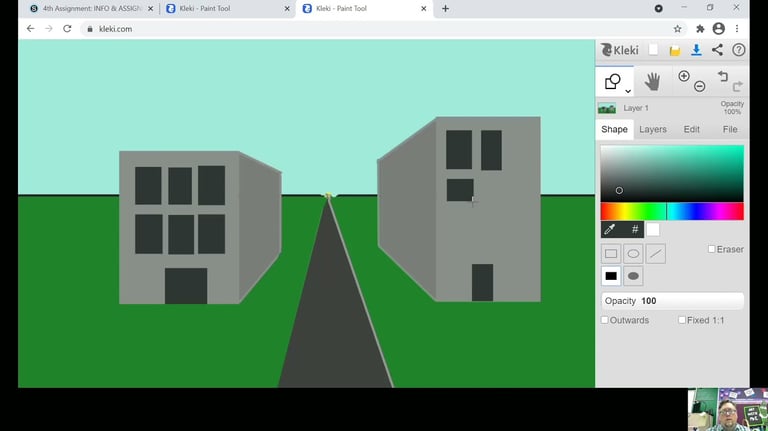Choose the rectangle outline shape
Viewport: 768px width, 431px height.
click(x=611, y=254)
